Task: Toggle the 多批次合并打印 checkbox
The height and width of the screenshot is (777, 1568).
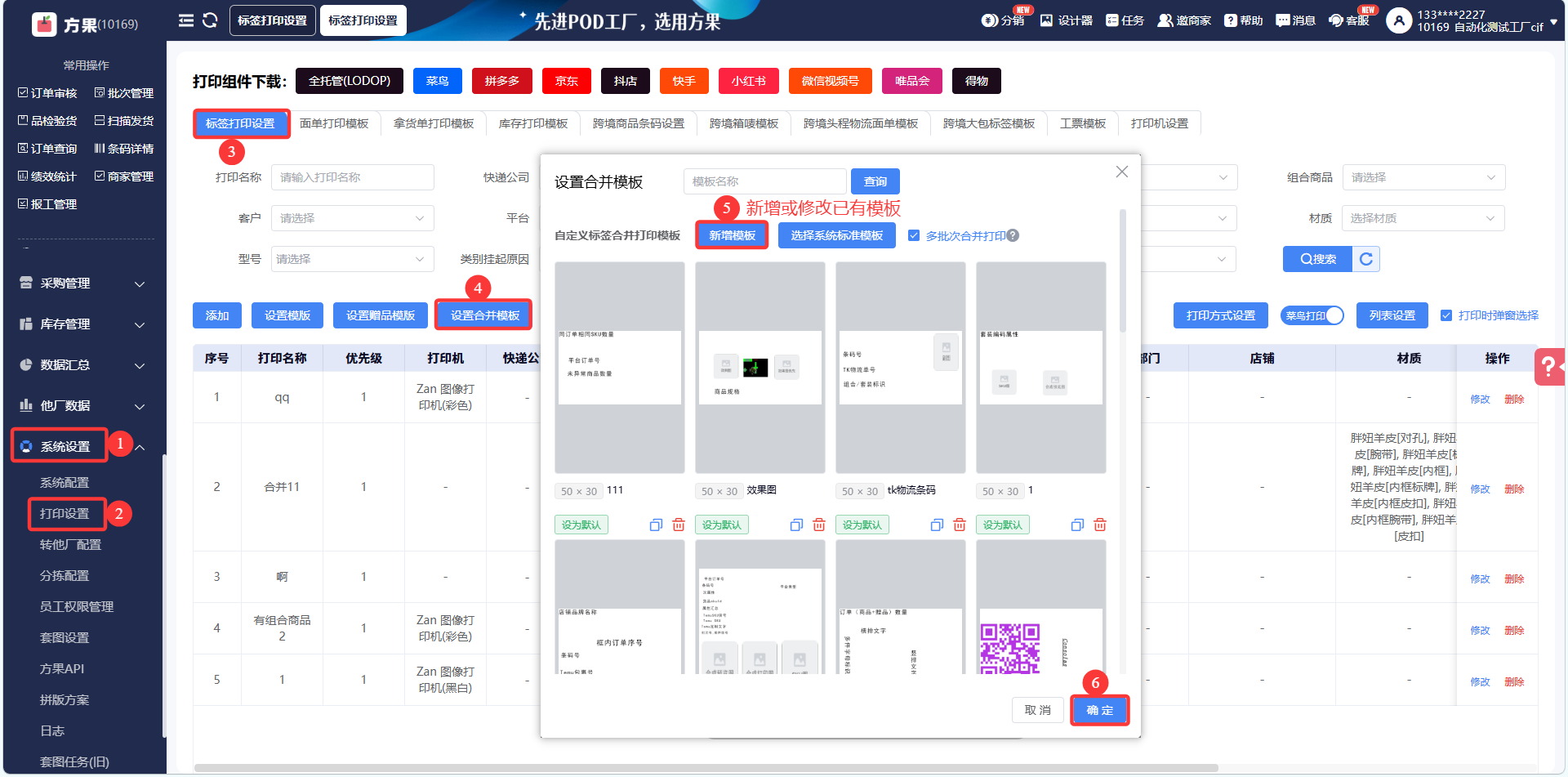Action: click(x=914, y=235)
